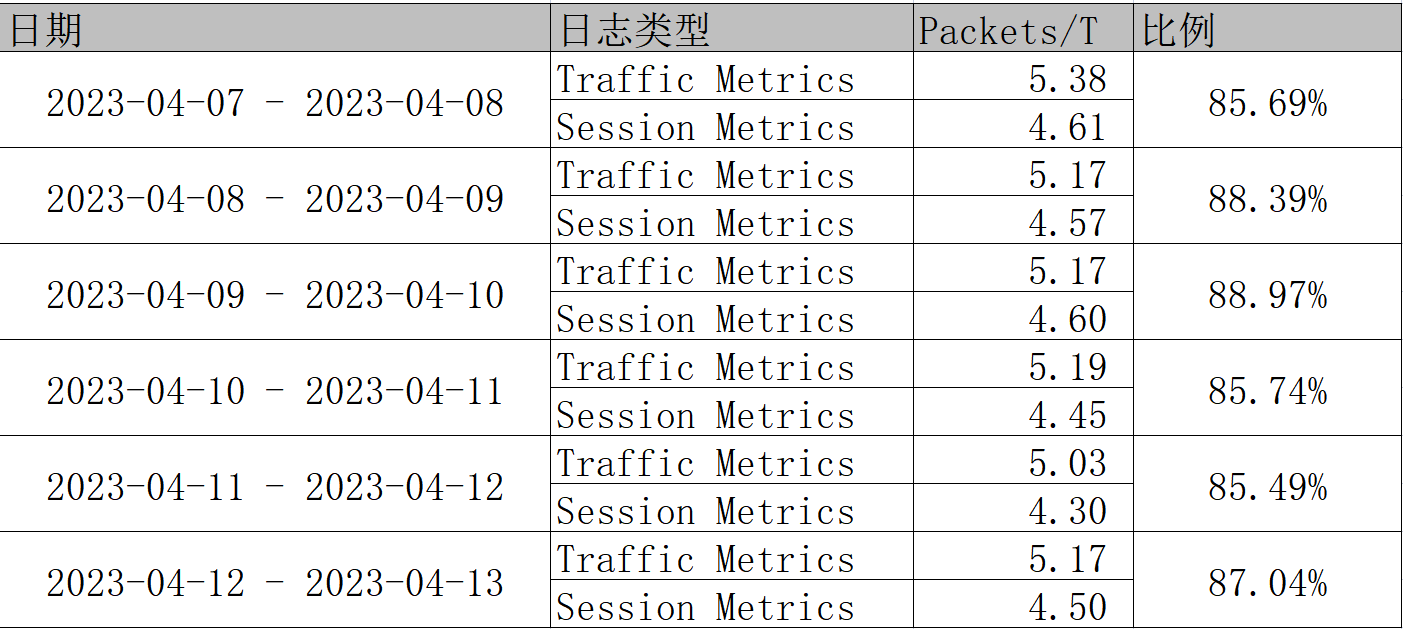Select the packets value 4.61

[1067, 126]
